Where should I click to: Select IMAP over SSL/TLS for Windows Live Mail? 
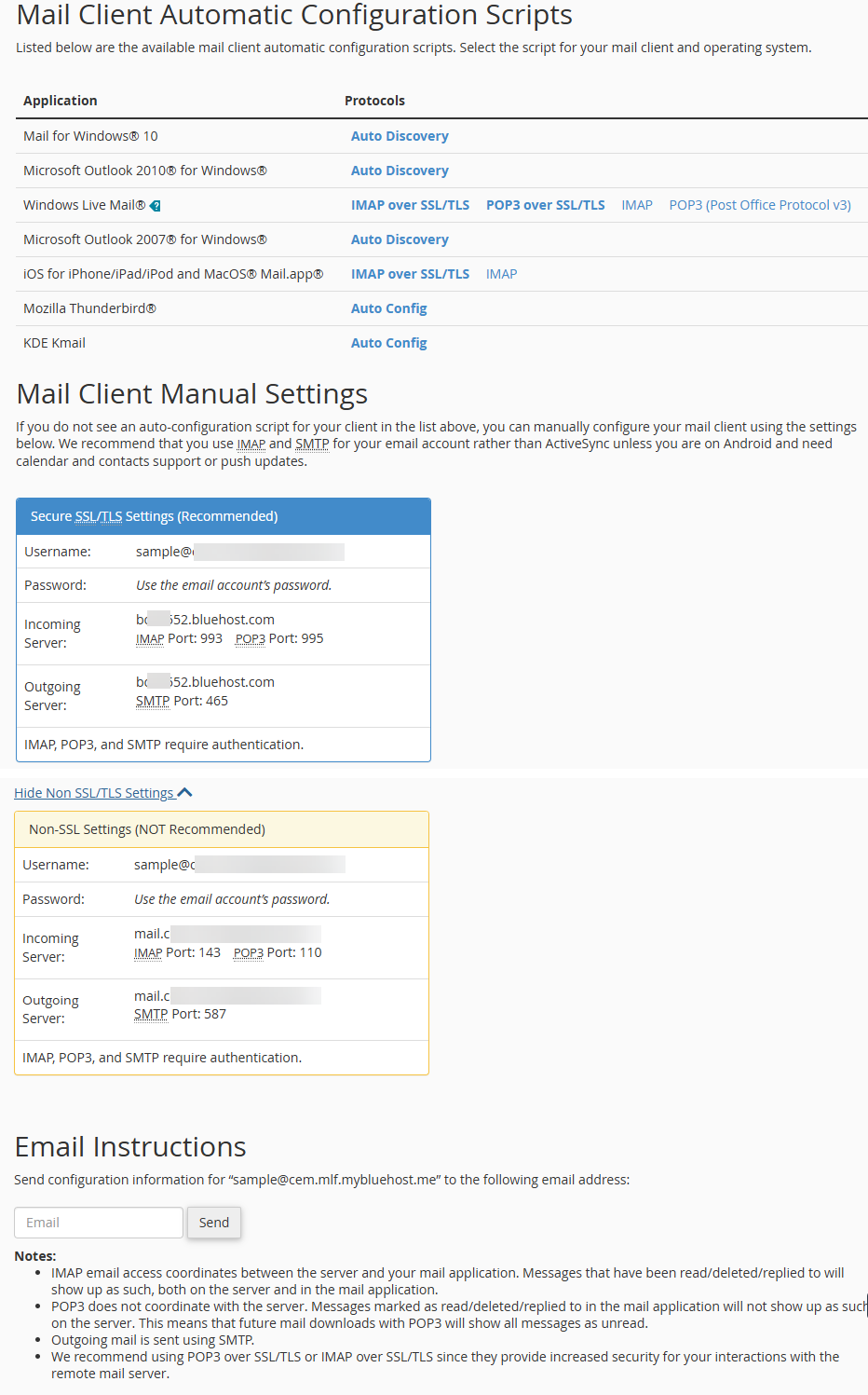point(410,204)
